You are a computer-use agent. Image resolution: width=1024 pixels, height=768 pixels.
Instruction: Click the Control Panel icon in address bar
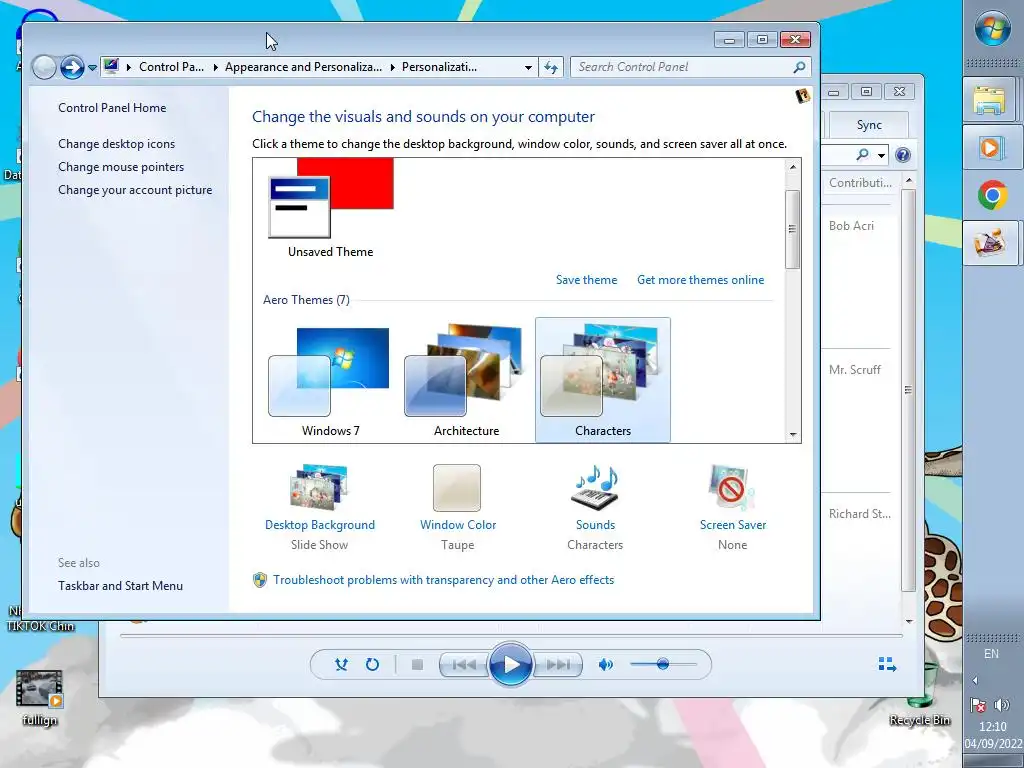[x=111, y=66]
